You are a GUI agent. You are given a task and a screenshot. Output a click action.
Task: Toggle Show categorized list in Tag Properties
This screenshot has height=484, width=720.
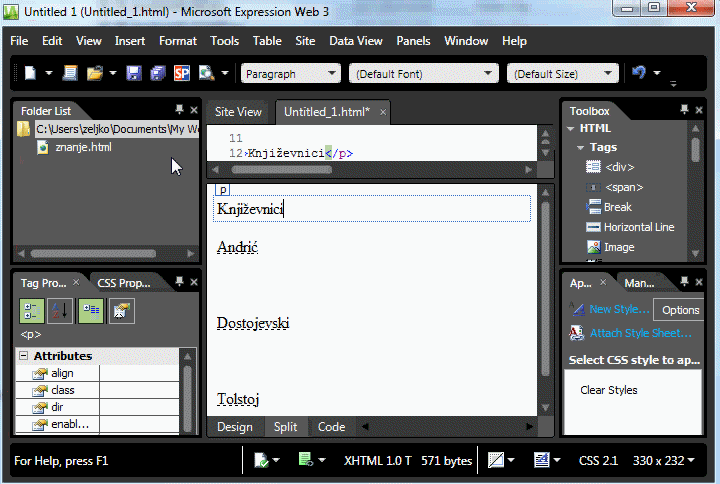click(31, 311)
